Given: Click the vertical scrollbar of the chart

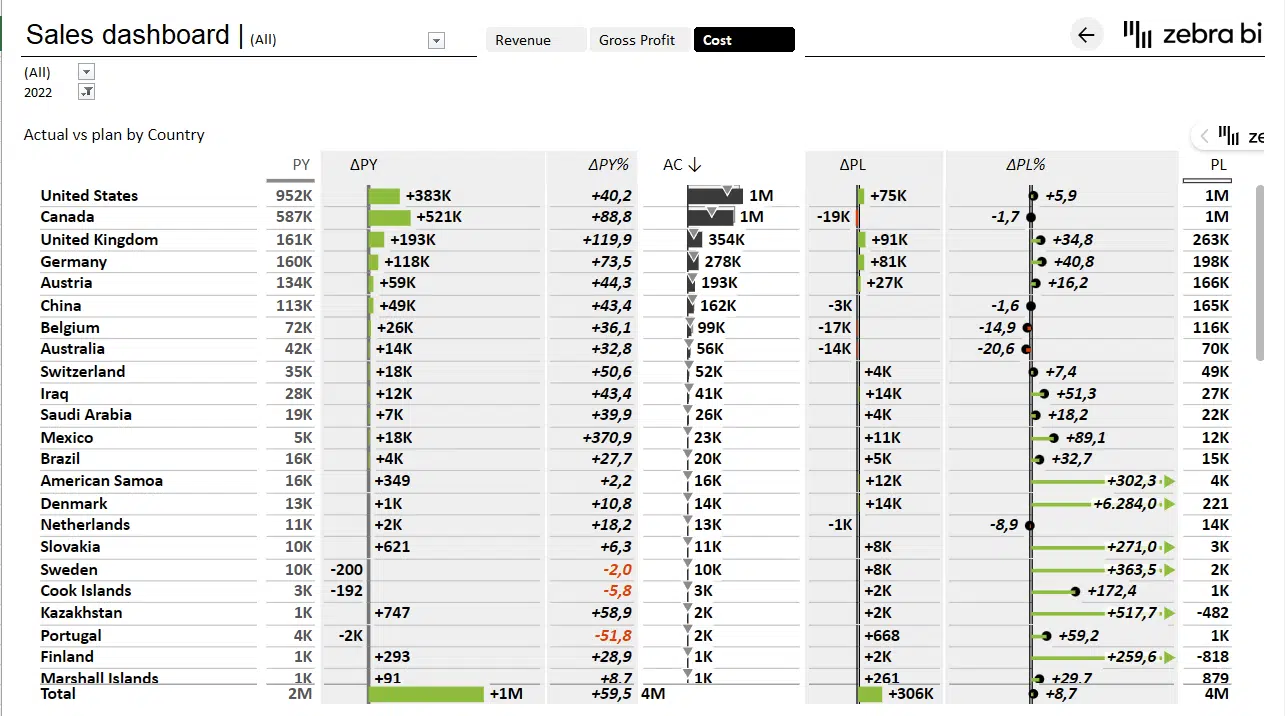Looking at the screenshot, I should pos(1259,272).
